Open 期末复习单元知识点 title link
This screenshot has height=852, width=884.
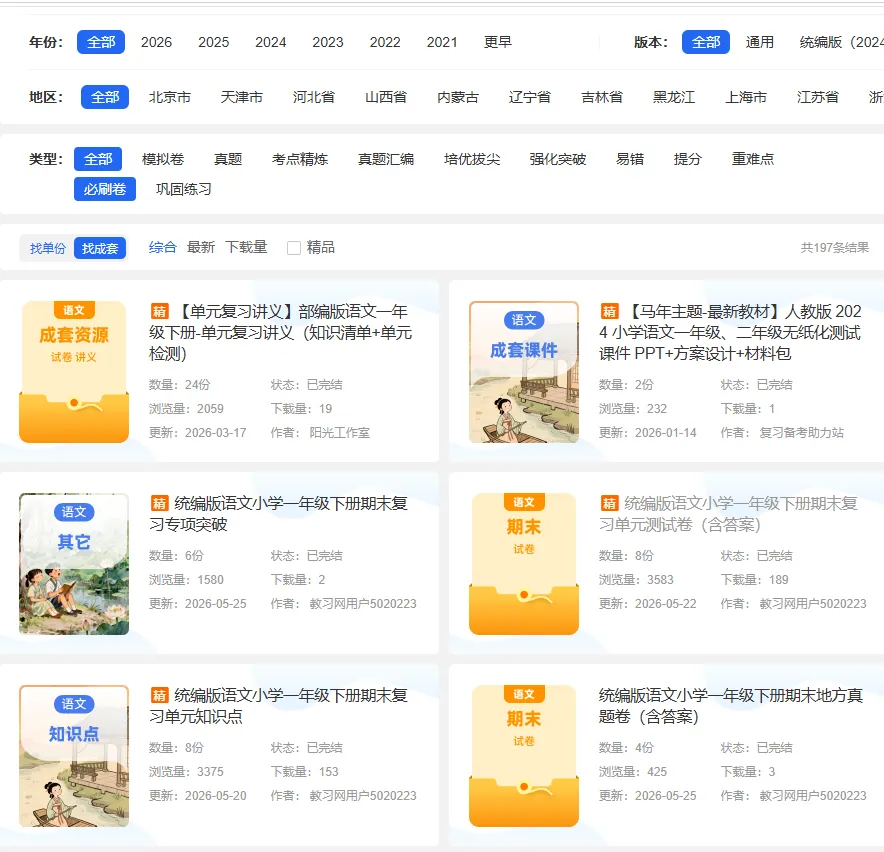click(x=279, y=705)
